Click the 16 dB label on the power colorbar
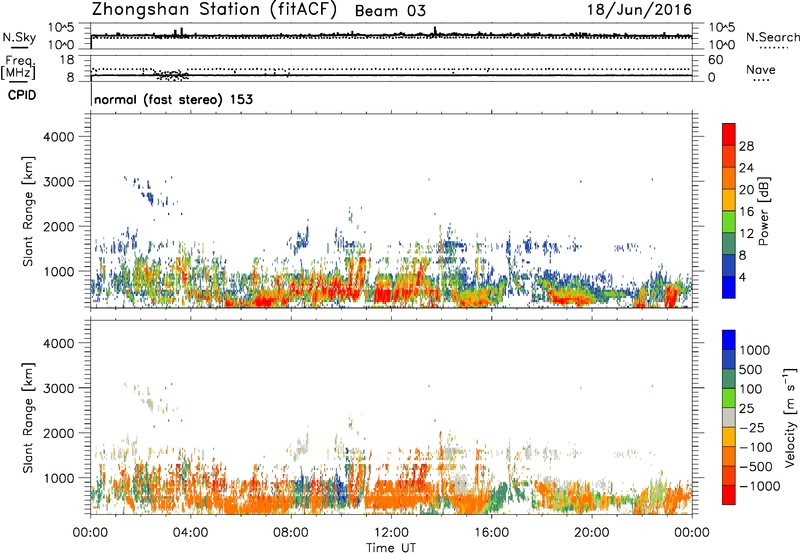The height and width of the screenshot is (554, 800). pyautogui.click(x=746, y=212)
